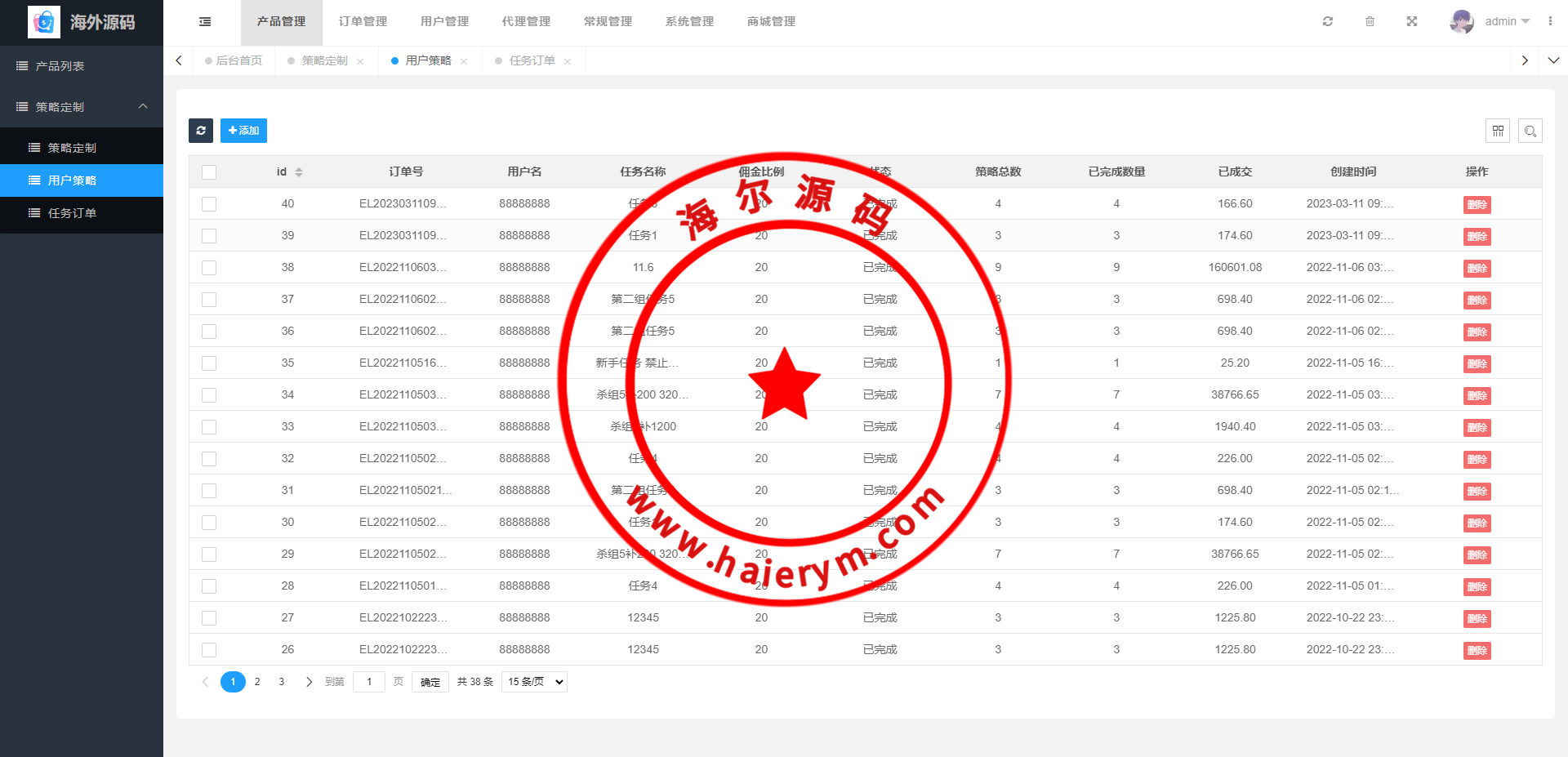The height and width of the screenshot is (757, 1568).
Task: Check the select-all checkbox in table header
Action: pos(209,172)
